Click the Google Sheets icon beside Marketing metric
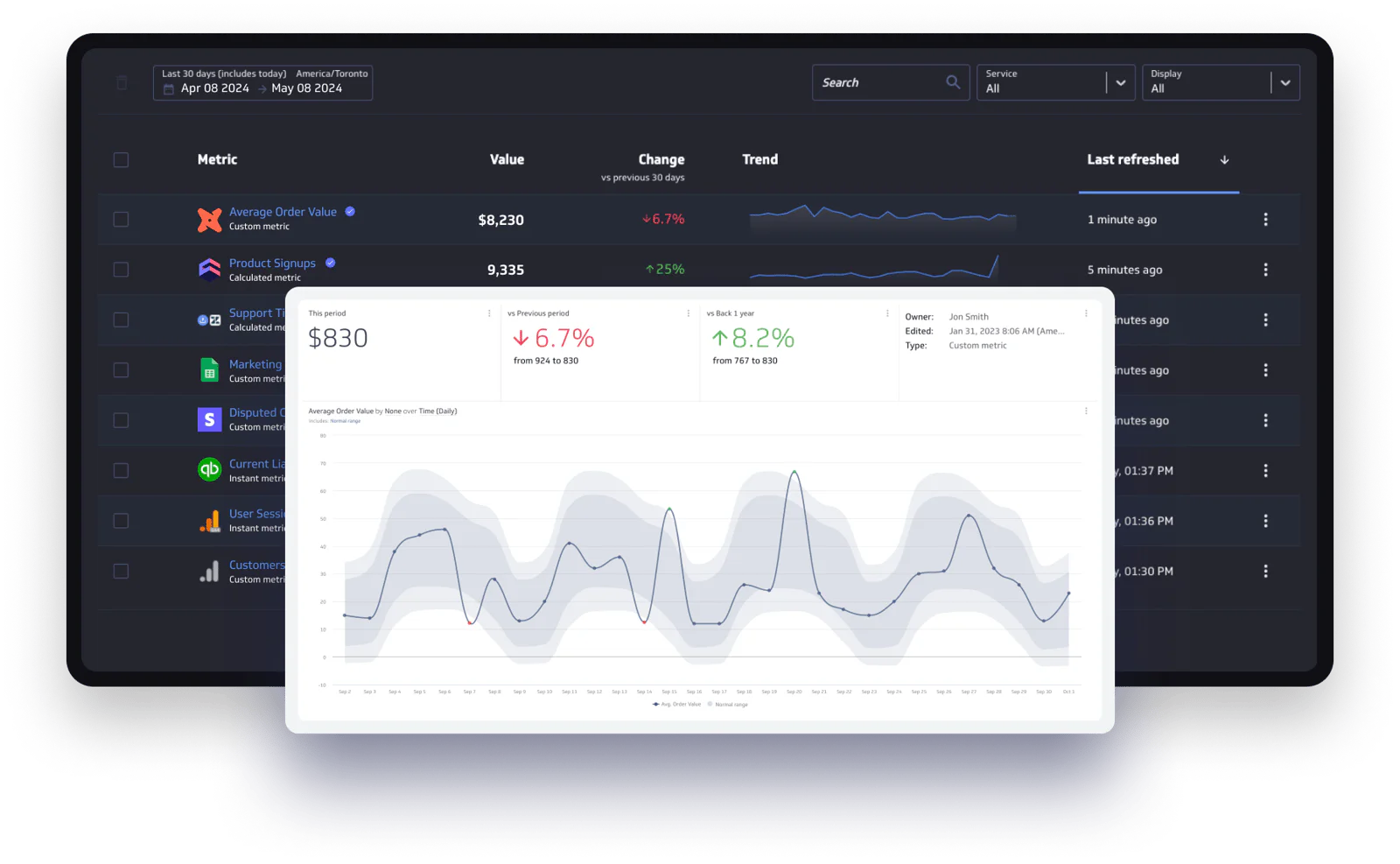This screenshot has width=1400, height=864. pos(209,370)
